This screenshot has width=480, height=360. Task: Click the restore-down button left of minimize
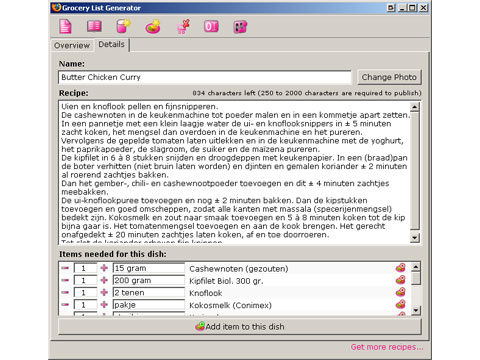pyautogui.click(x=391, y=7)
